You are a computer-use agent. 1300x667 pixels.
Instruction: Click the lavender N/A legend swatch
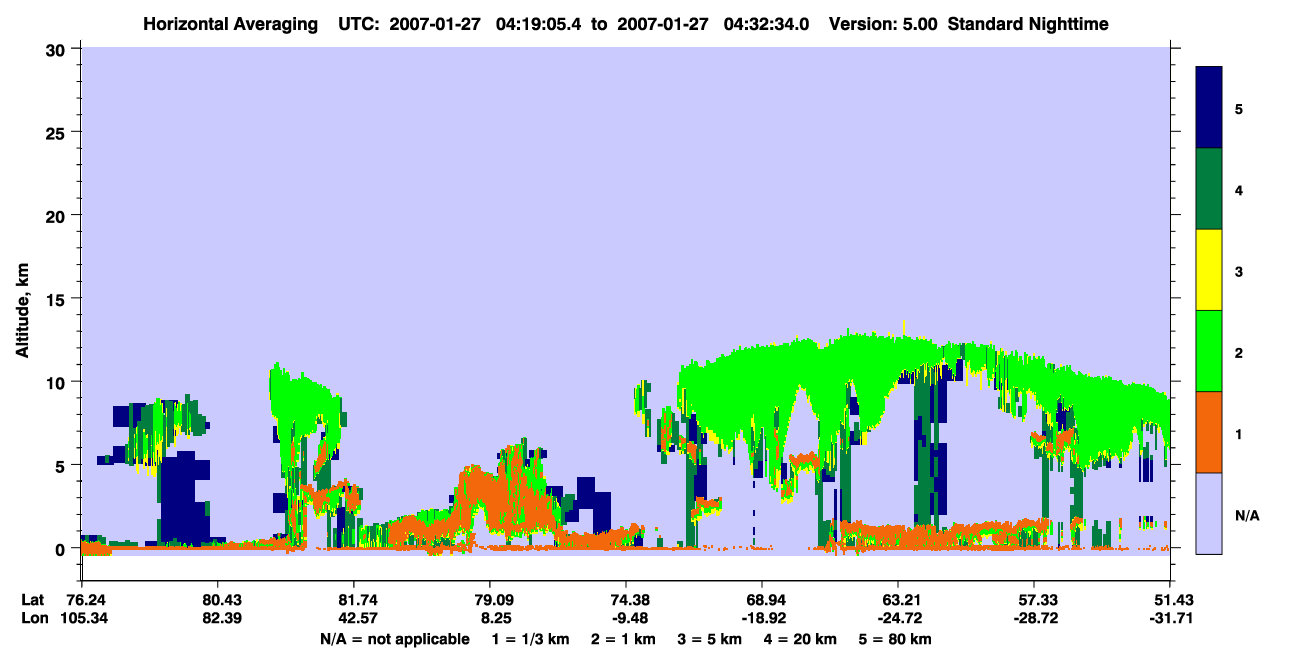pyautogui.click(x=1209, y=513)
